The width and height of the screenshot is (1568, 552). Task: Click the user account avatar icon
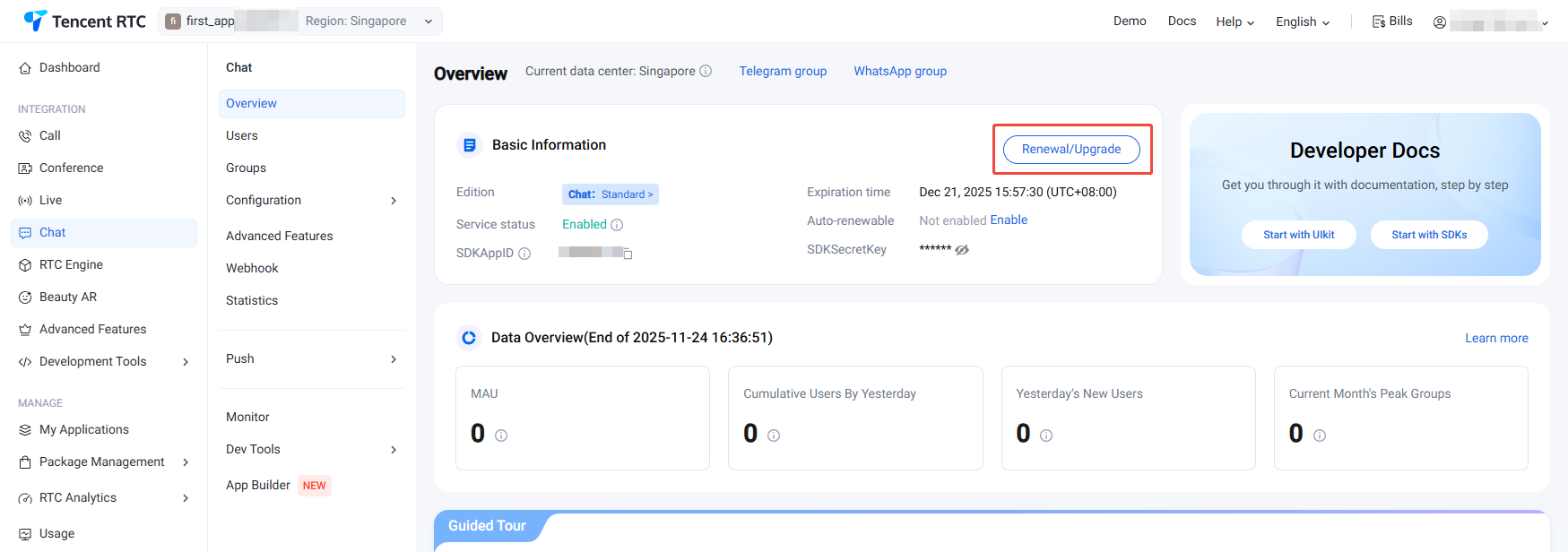coord(1440,22)
